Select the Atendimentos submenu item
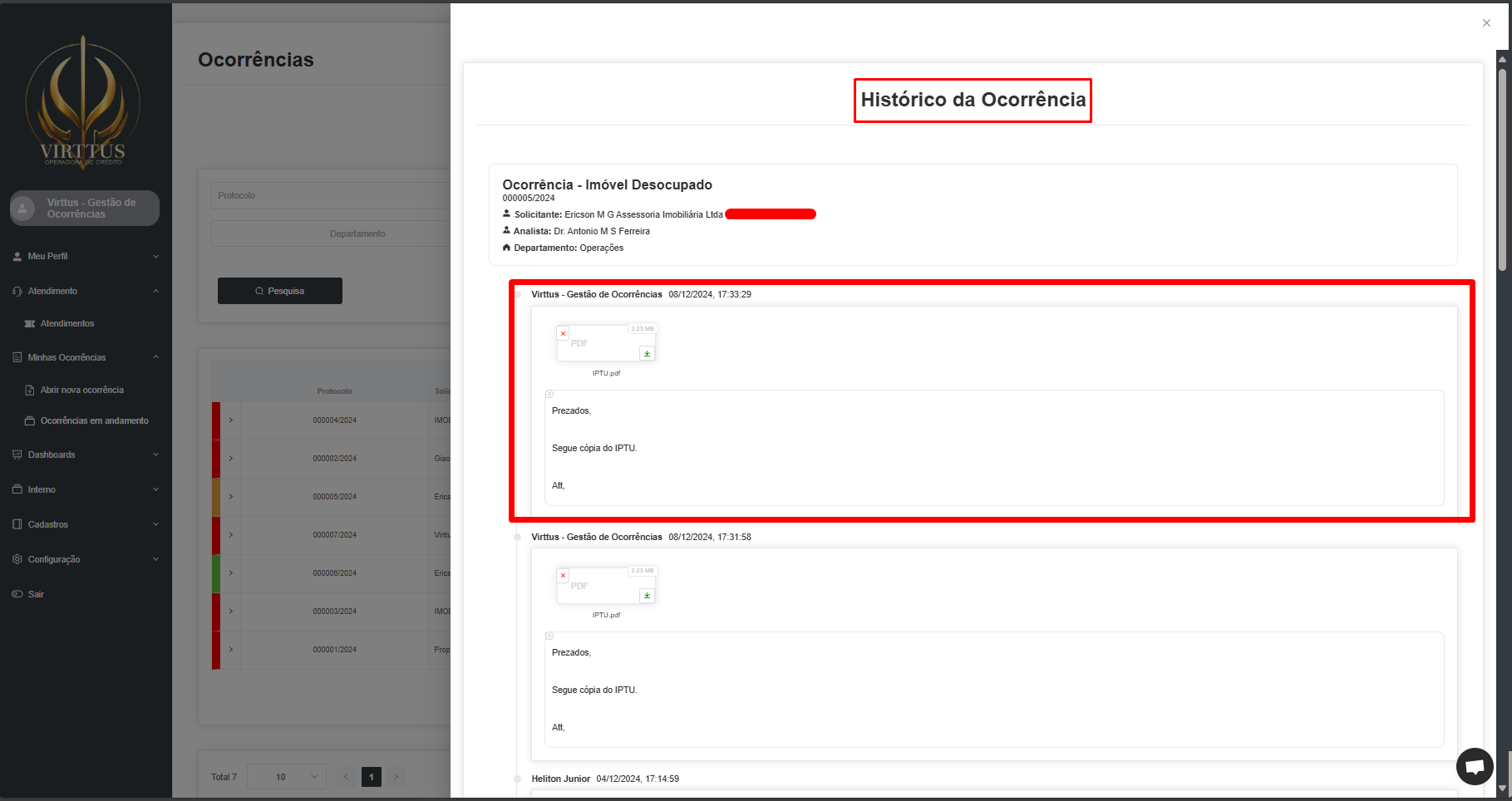Viewport: 1512px width, 801px height. pos(66,323)
